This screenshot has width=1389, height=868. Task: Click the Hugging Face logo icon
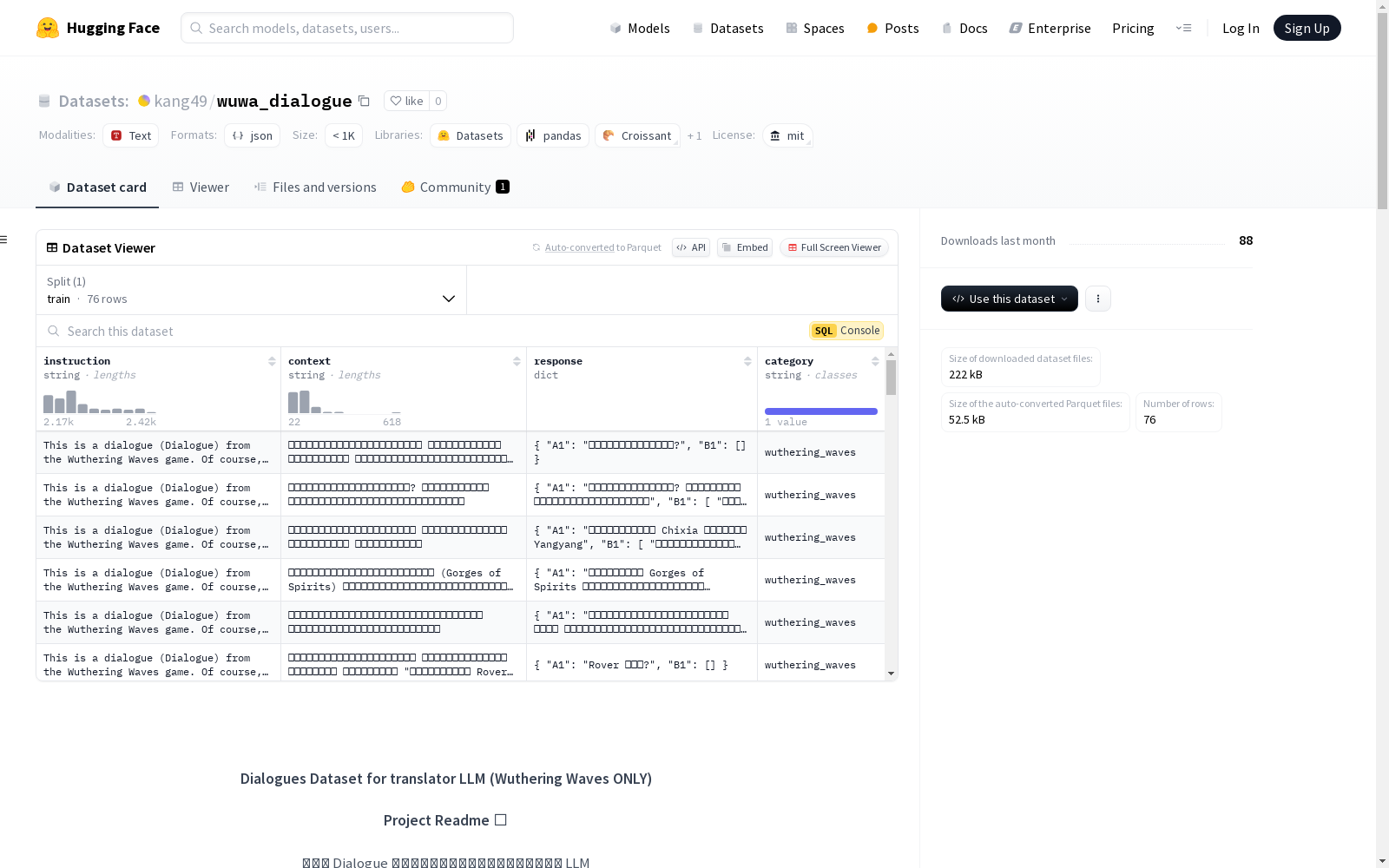pyautogui.click(x=48, y=28)
